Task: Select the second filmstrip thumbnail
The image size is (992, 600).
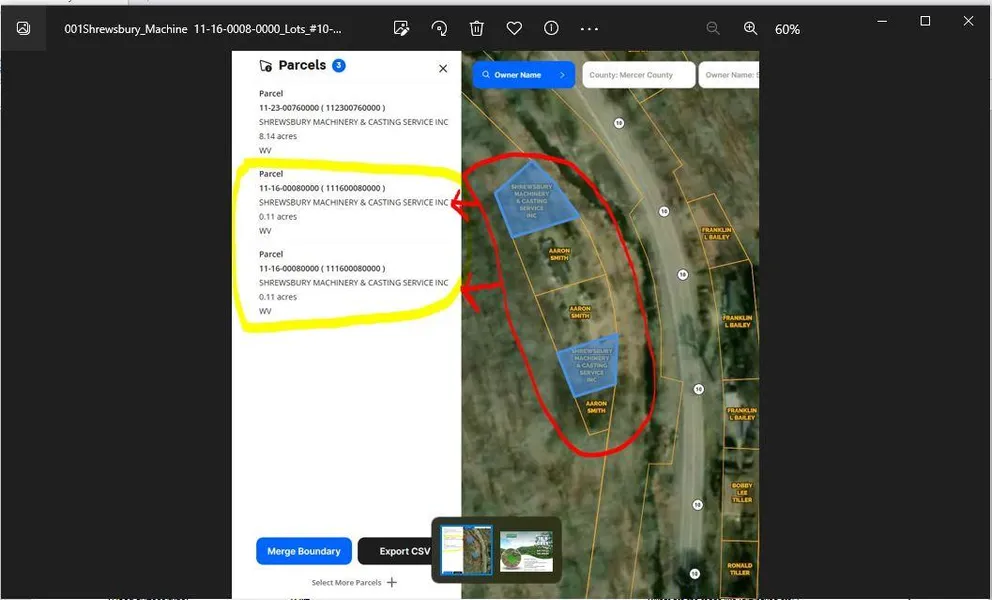Action: [526, 551]
